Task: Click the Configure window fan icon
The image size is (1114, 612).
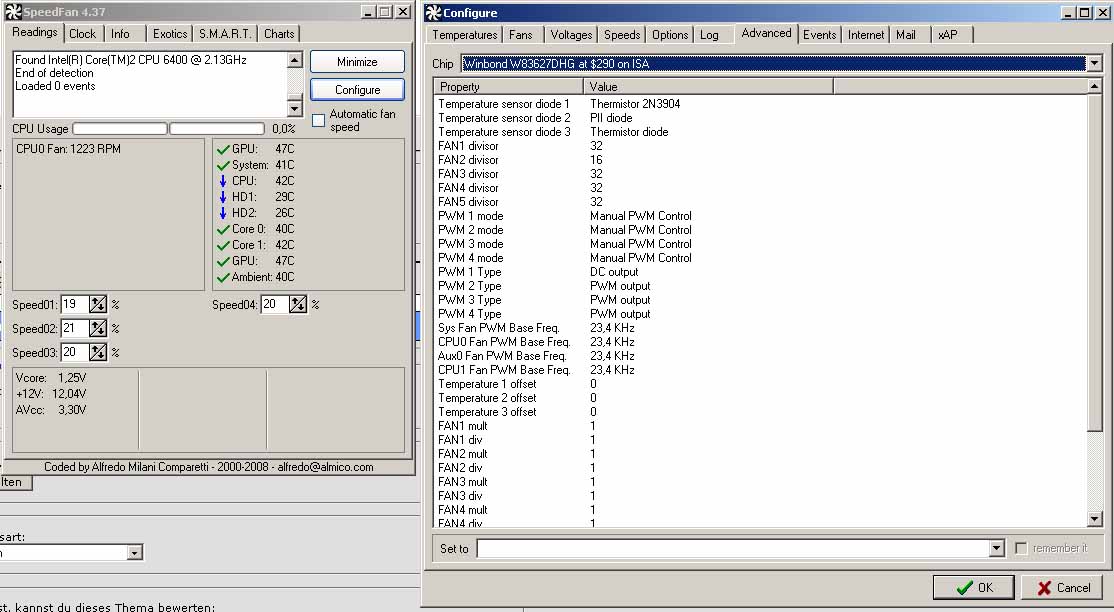Action: point(433,12)
